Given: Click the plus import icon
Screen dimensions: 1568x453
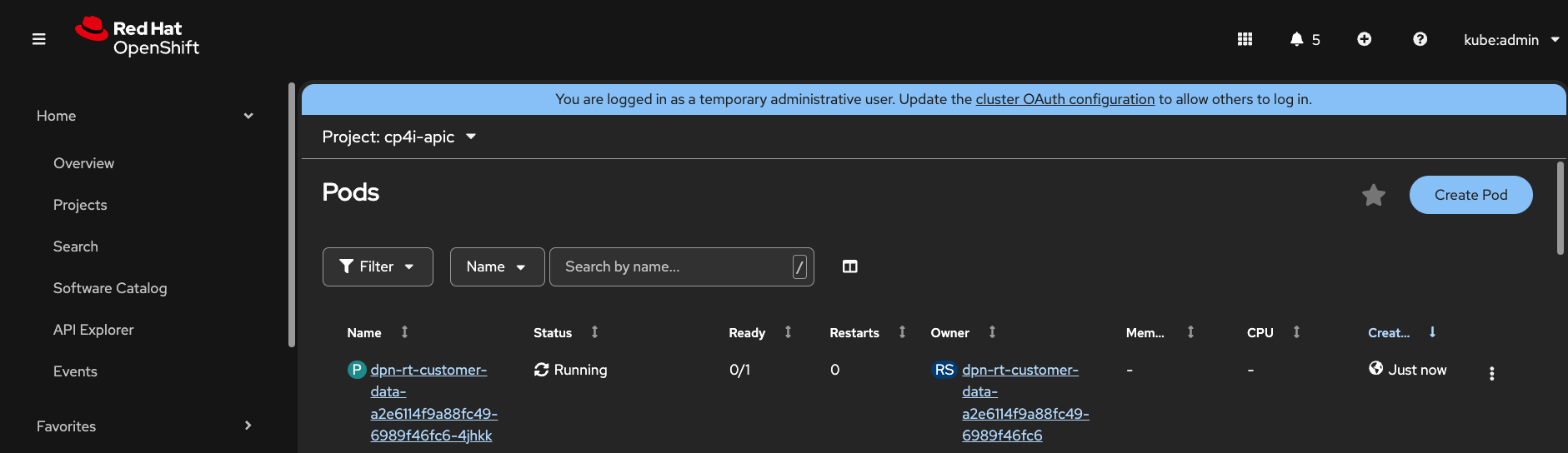Looking at the screenshot, I should [x=1364, y=39].
